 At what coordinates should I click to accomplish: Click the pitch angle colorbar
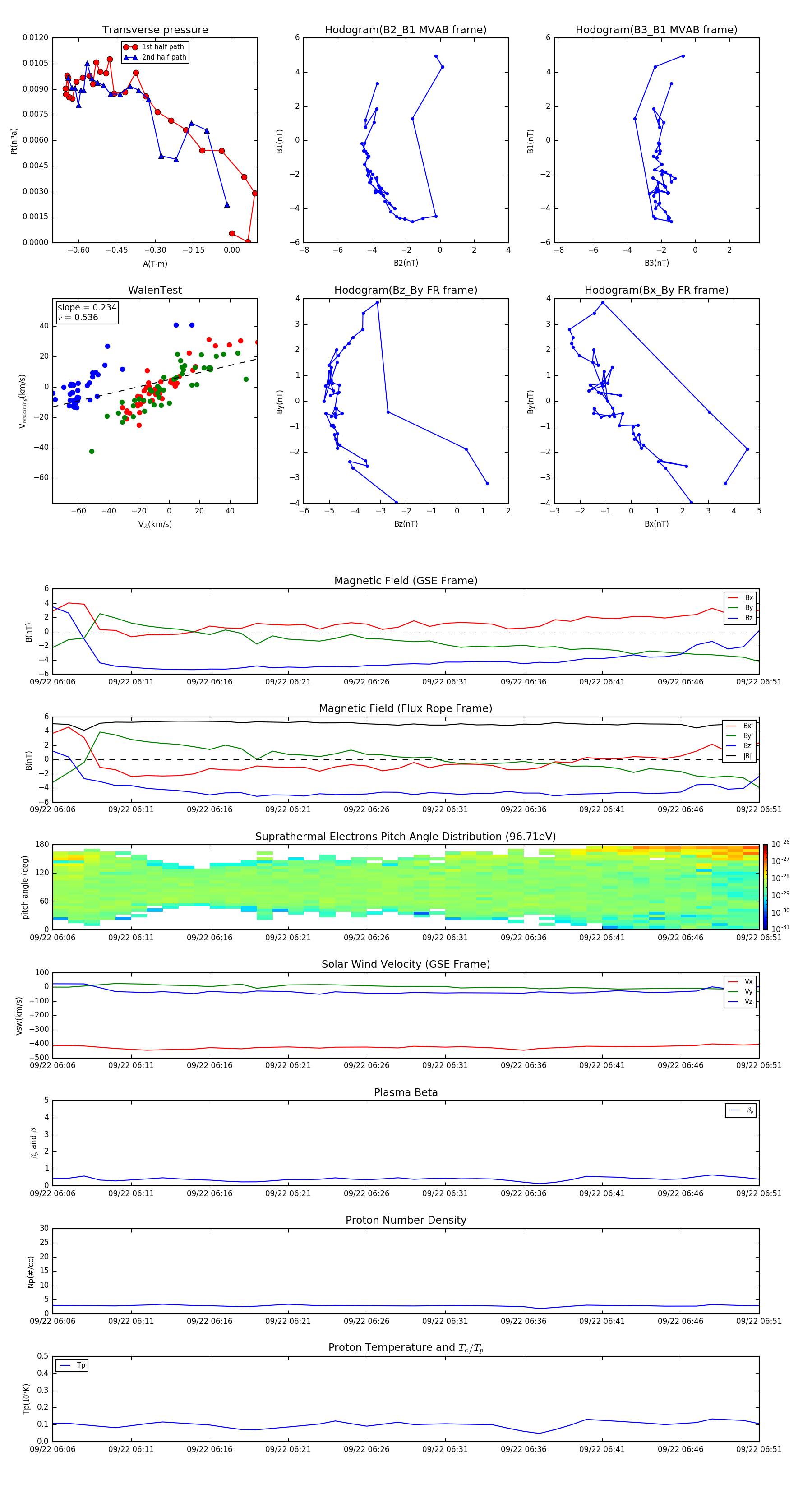[x=765, y=887]
